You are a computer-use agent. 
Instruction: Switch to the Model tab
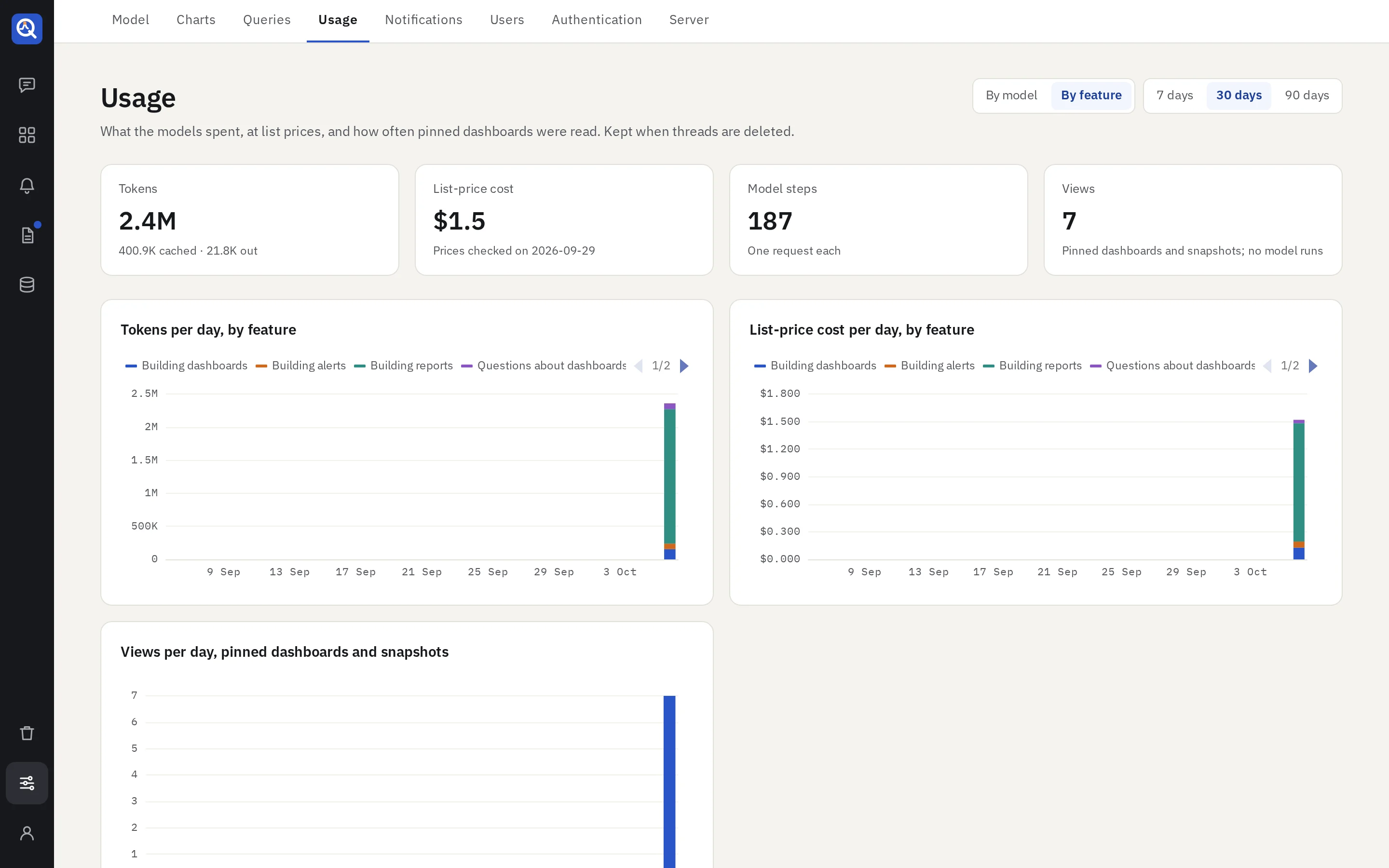(x=130, y=20)
